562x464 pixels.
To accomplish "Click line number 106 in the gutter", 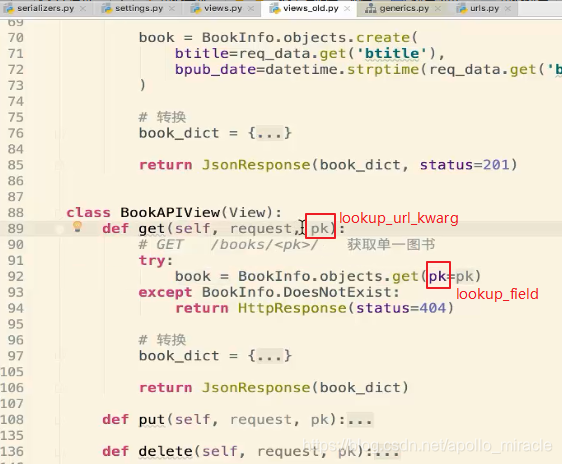I will click(12, 388).
